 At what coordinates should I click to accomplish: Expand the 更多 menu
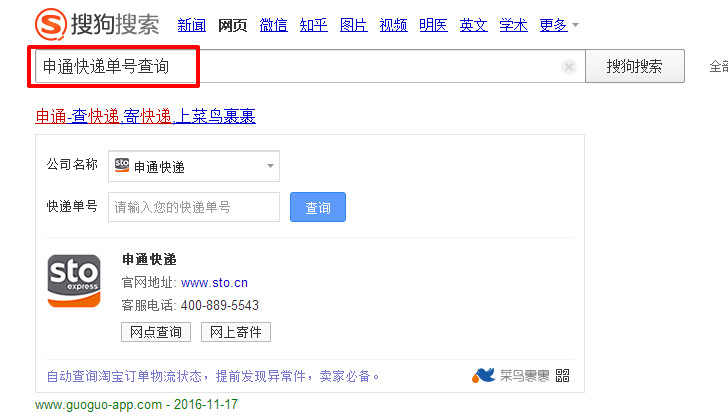pos(559,25)
